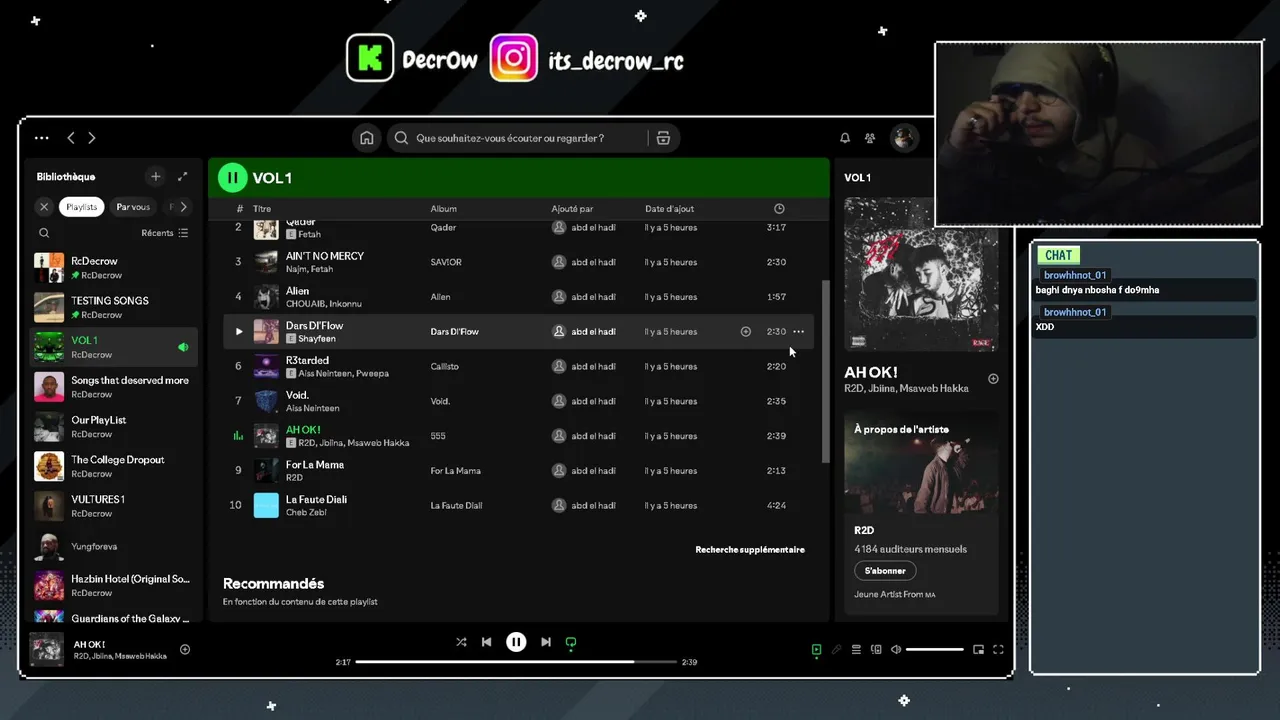The image size is (1280, 720).
Task: Create new playlist with plus icon
Action: tap(155, 176)
